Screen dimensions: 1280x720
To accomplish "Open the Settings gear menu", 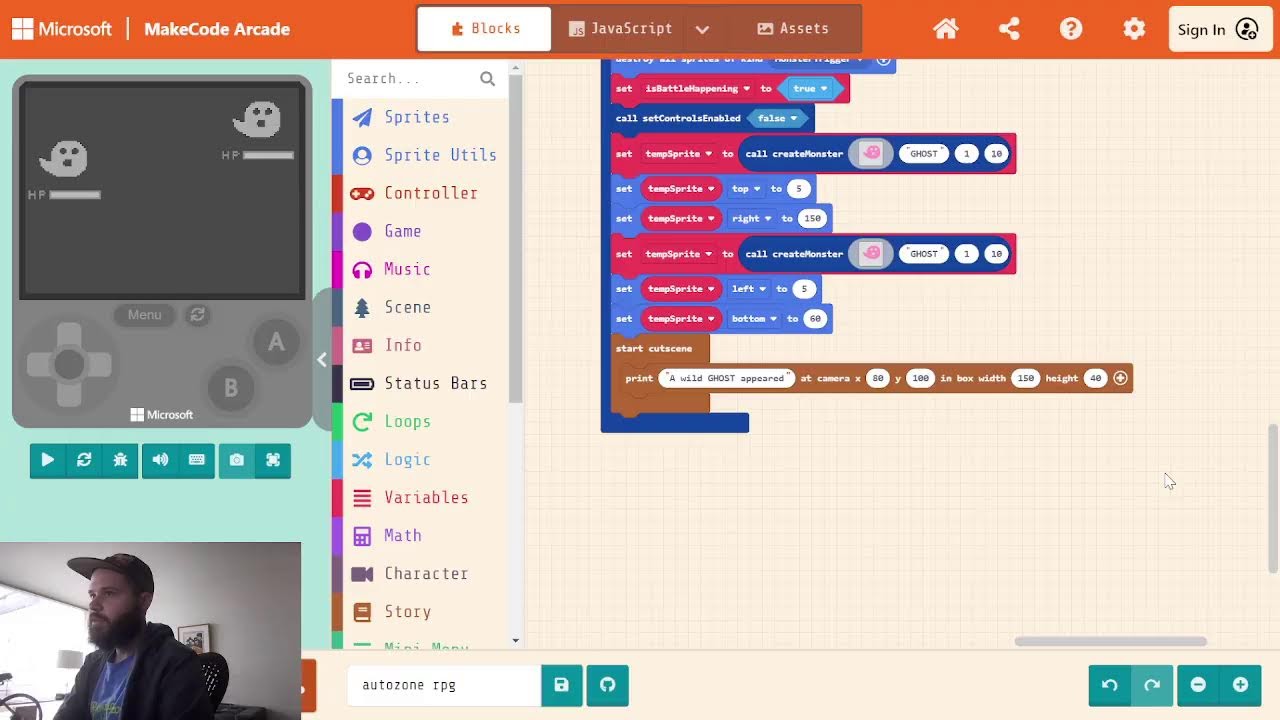I will tap(1134, 29).
